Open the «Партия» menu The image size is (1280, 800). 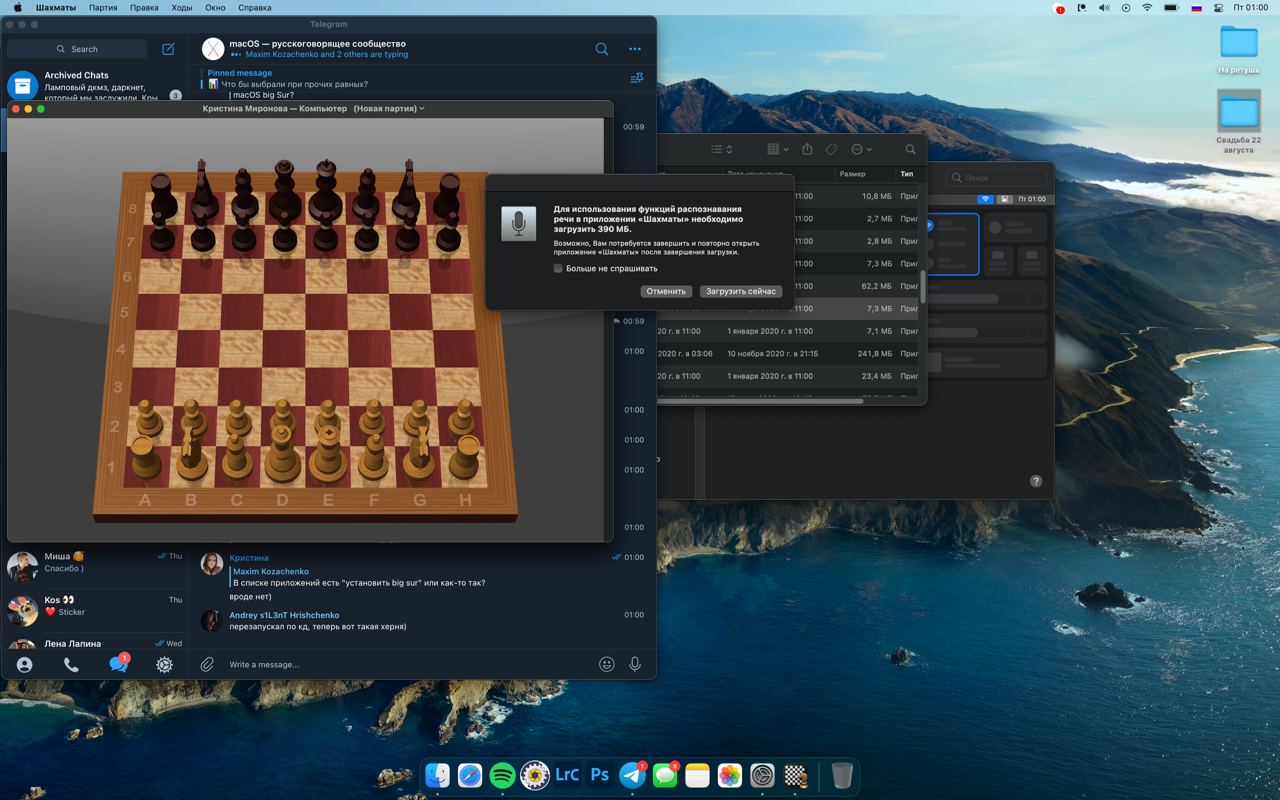(103, 7)
